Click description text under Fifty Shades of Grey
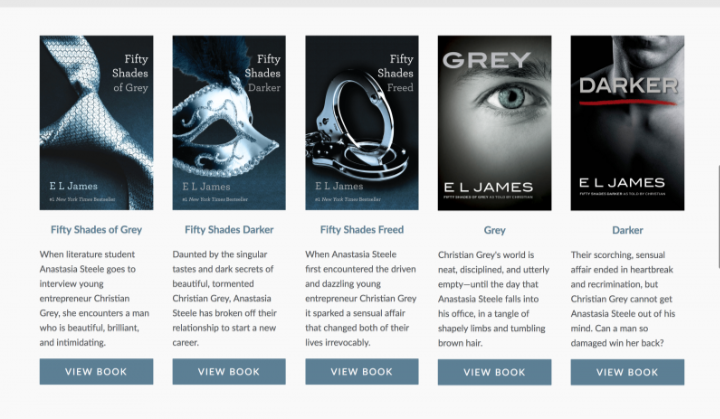The height and width of the screenshot is (419, 720). coord(95,298)
